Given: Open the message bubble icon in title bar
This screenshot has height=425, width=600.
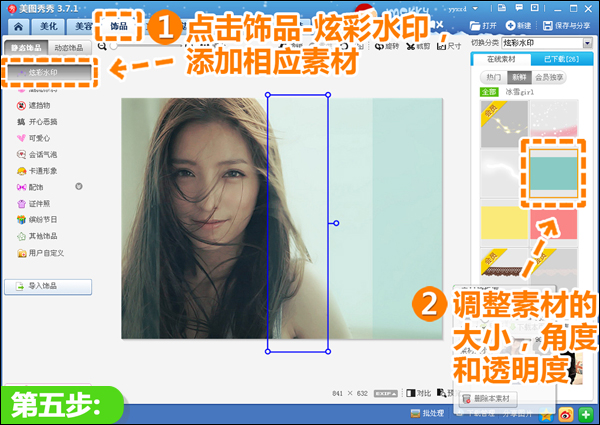Looking at the screenshot, I should pyautogui.click(x=519, y=8).
